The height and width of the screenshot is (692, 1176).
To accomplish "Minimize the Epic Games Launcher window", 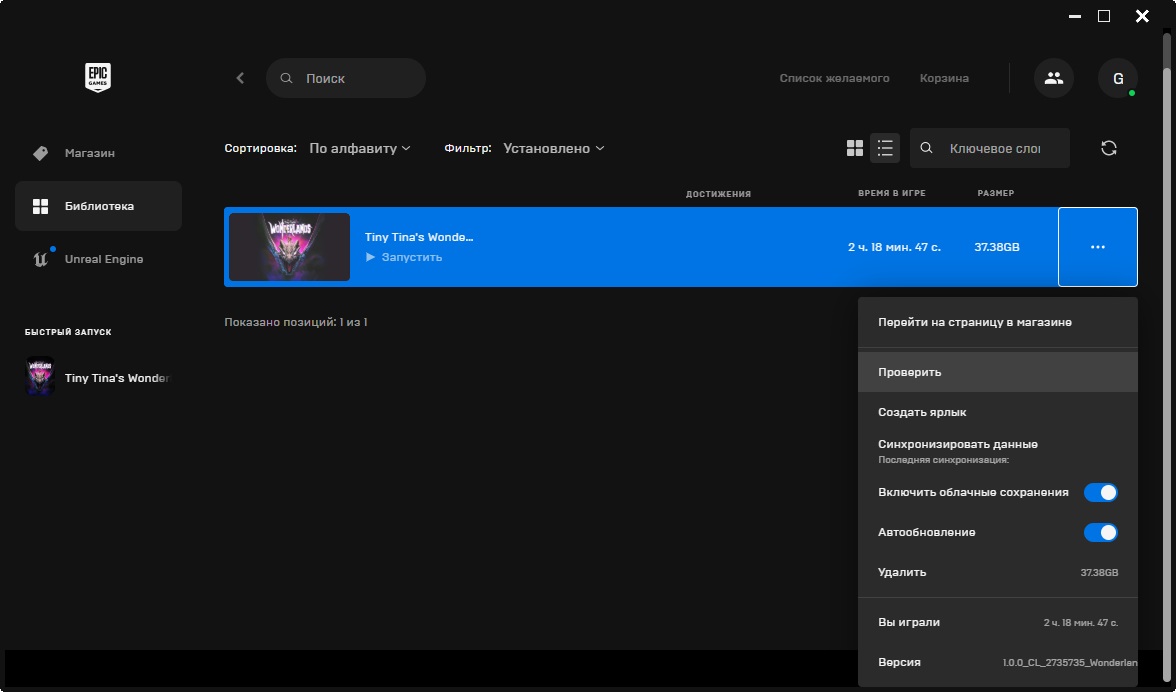I will (1075, 16).
